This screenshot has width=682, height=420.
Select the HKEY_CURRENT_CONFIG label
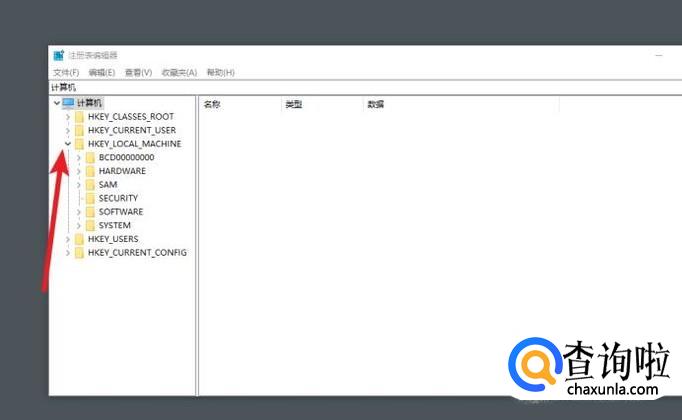point(137,253)
